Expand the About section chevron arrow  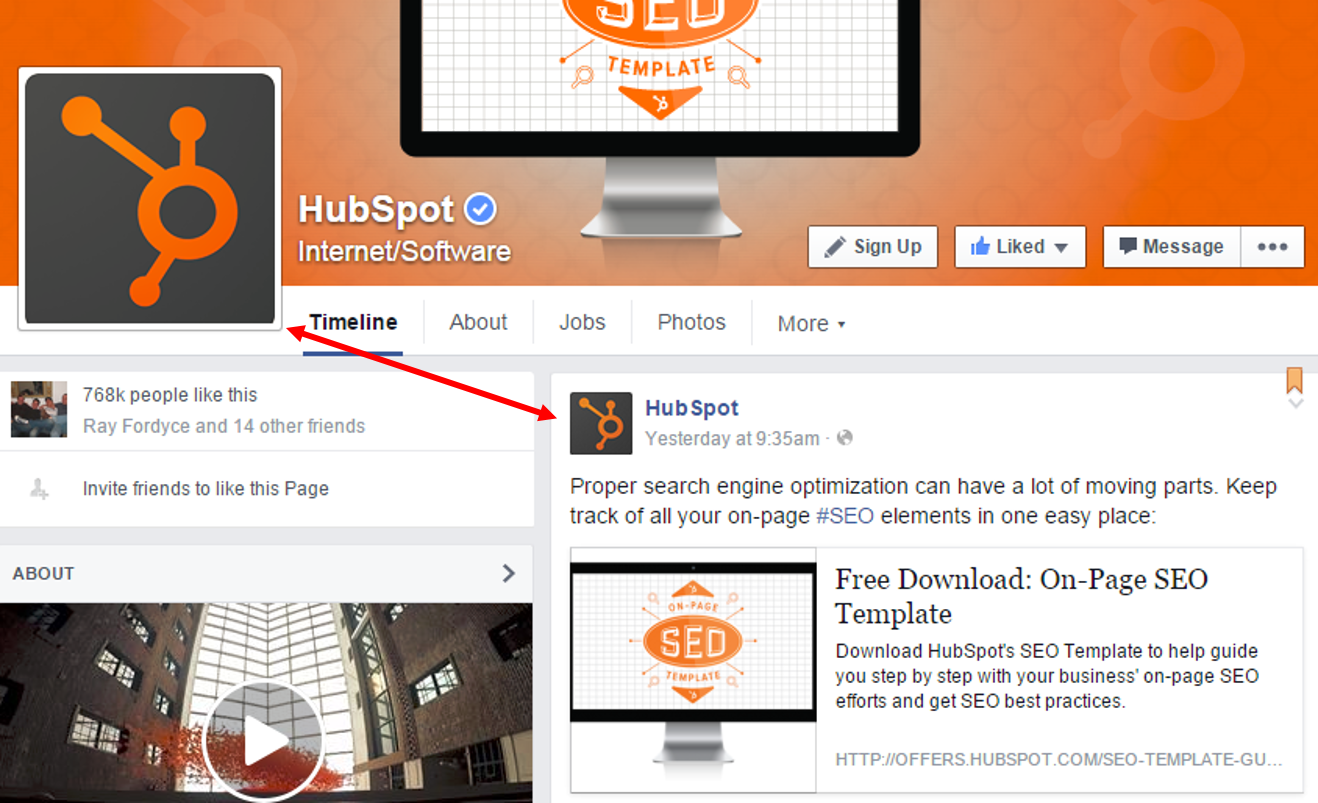coord(509,573)
